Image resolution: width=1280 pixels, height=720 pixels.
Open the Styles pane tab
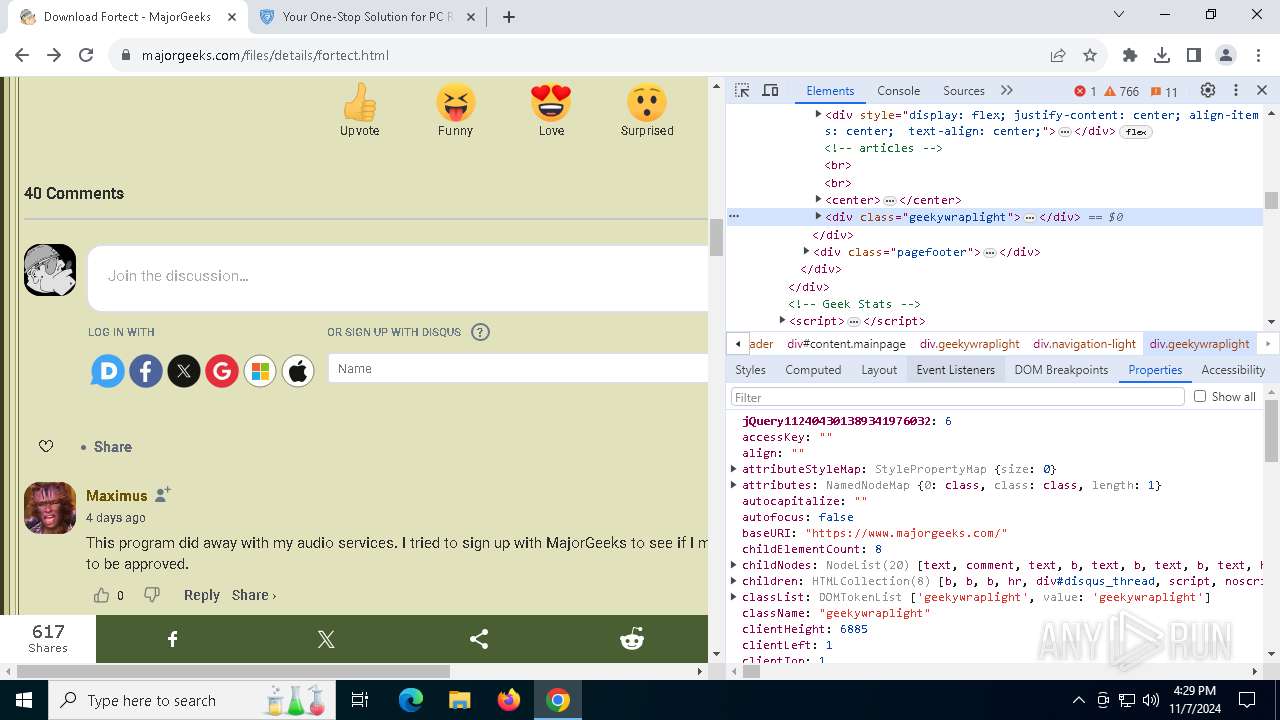coord(750,370)
